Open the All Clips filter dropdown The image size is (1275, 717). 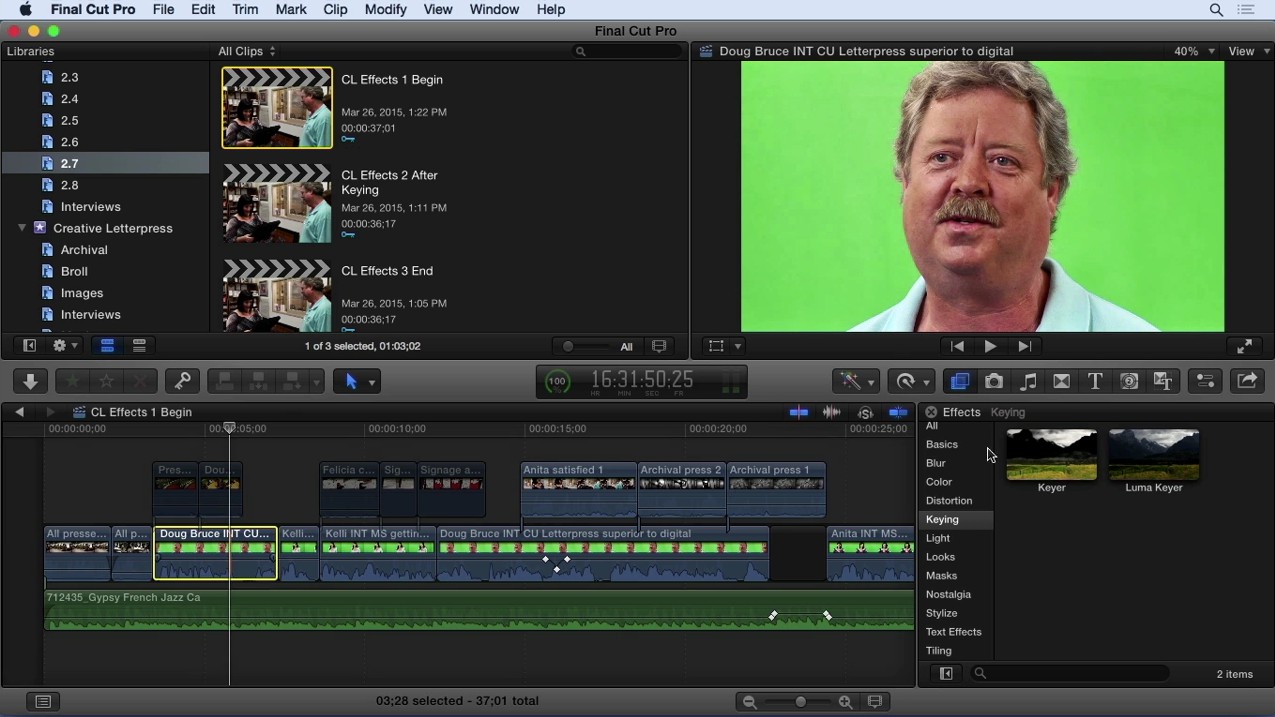coord(247,51)
